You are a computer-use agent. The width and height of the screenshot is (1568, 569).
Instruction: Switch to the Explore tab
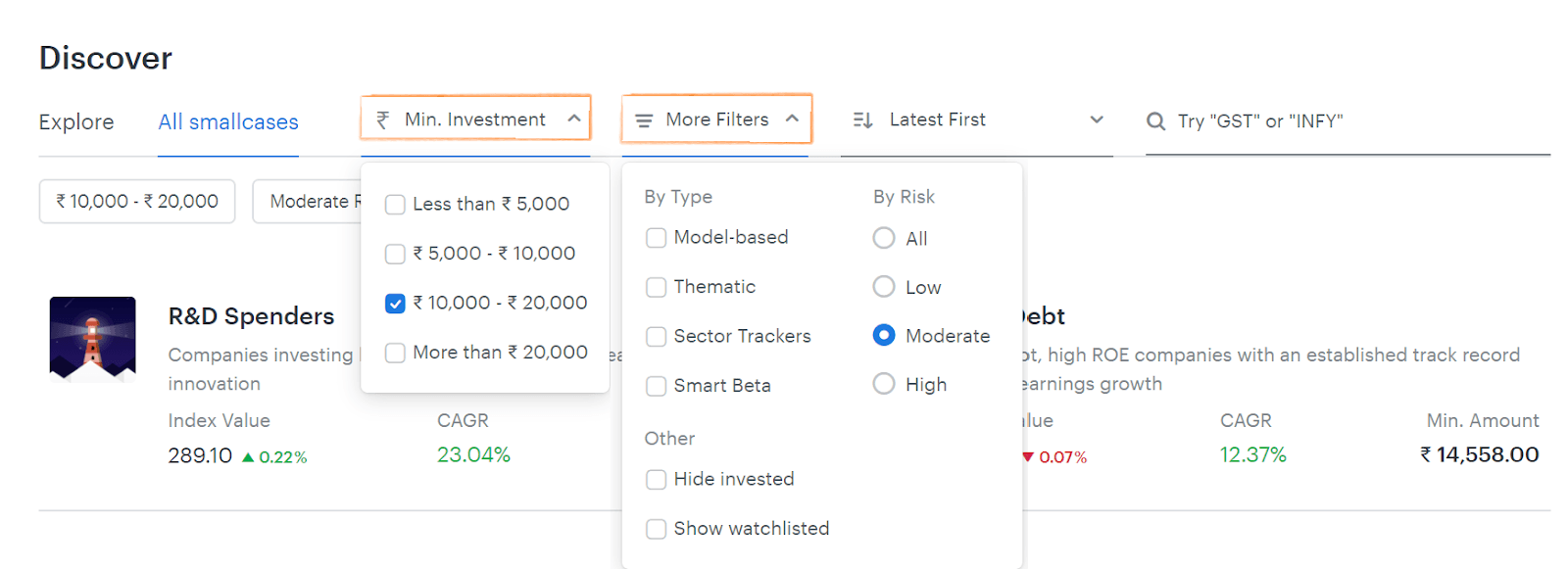tap(76, 122)
